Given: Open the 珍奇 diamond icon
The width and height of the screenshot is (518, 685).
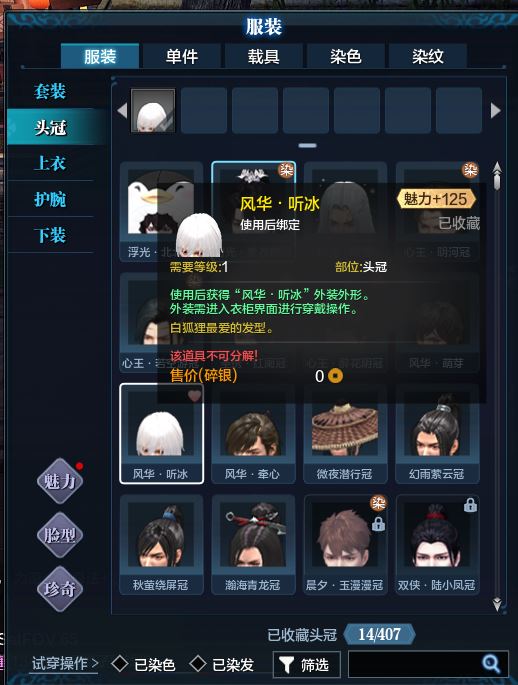Looking at the screenshot, I should tap(59, 588).
